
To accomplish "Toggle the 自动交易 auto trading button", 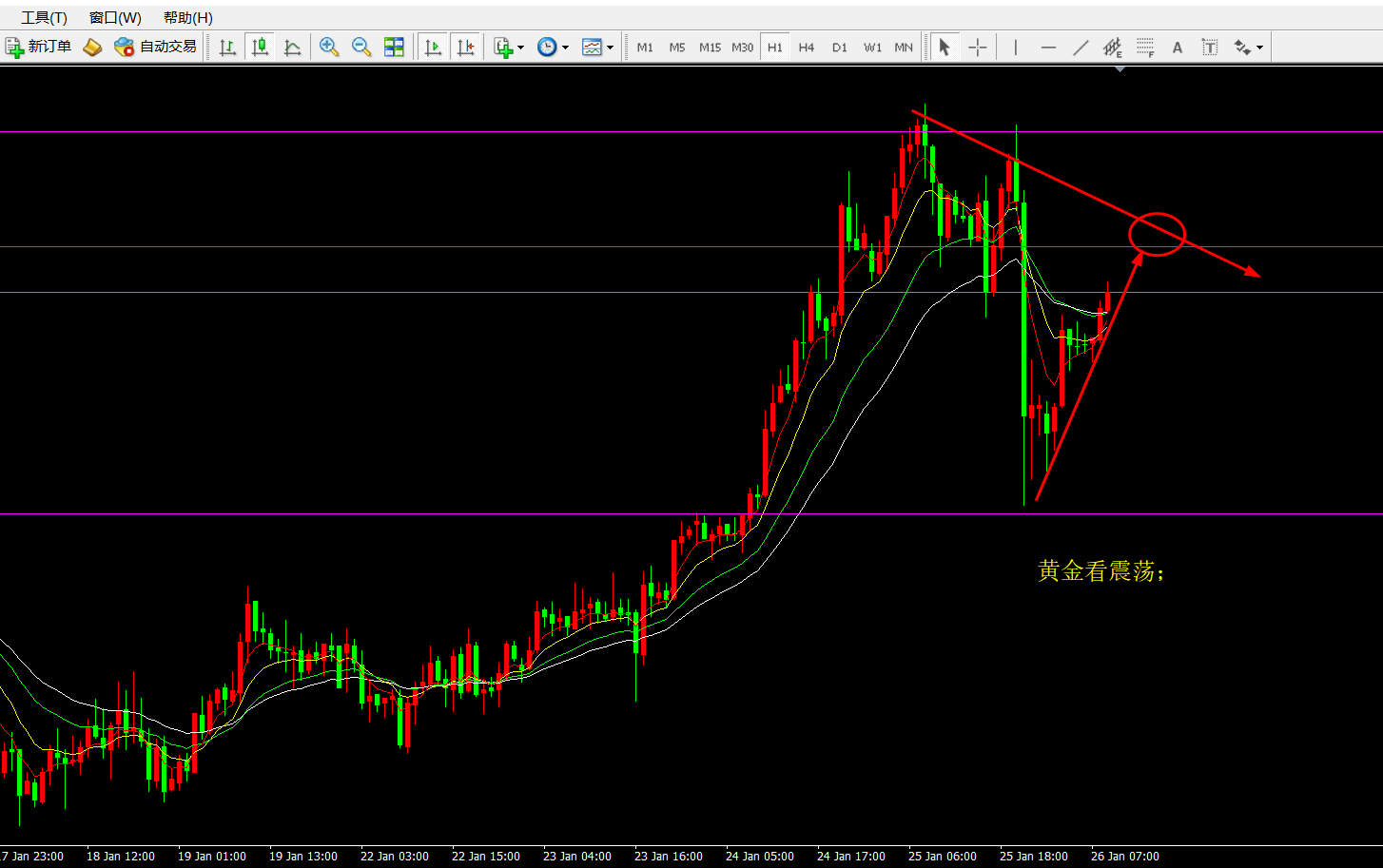I will [x=155, y=47].
